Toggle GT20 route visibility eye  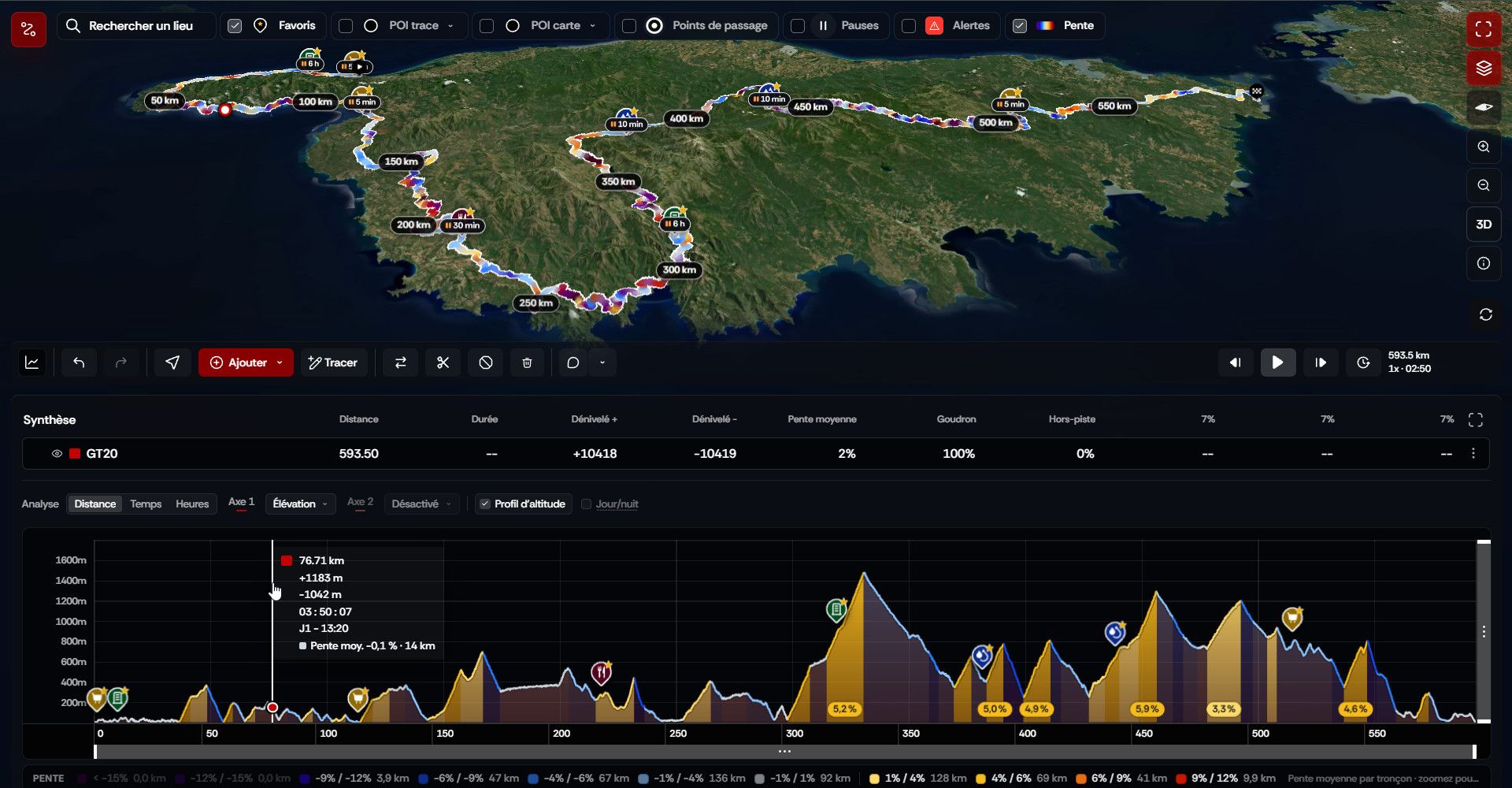click(57, 454)
